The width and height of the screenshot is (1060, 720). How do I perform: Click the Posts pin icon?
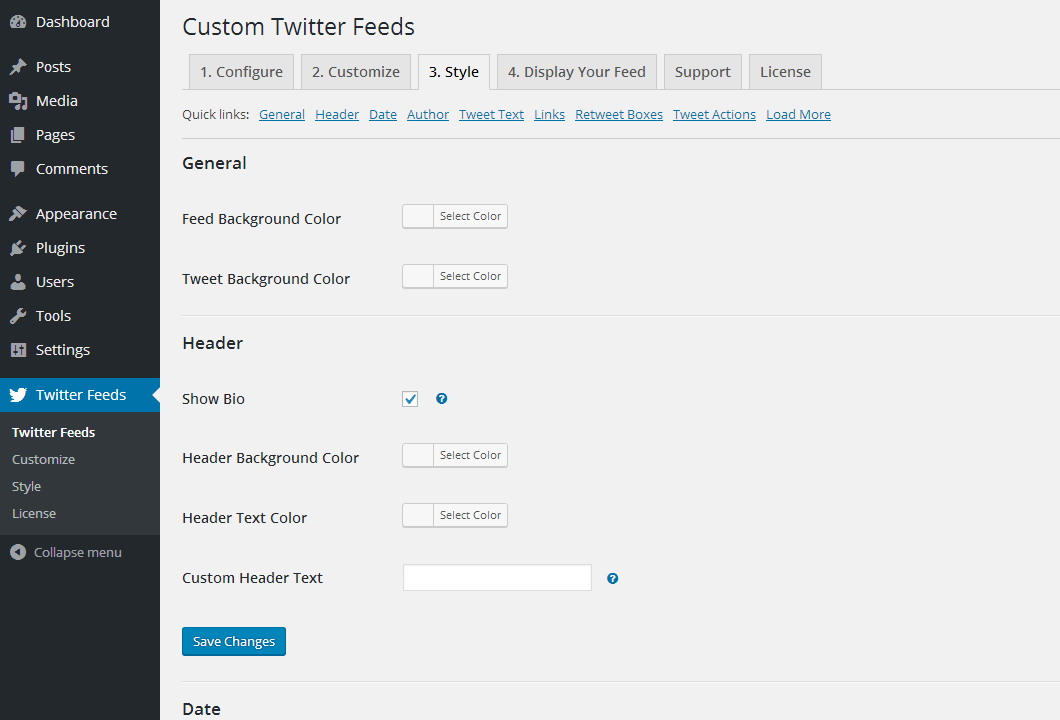point(18,67)
